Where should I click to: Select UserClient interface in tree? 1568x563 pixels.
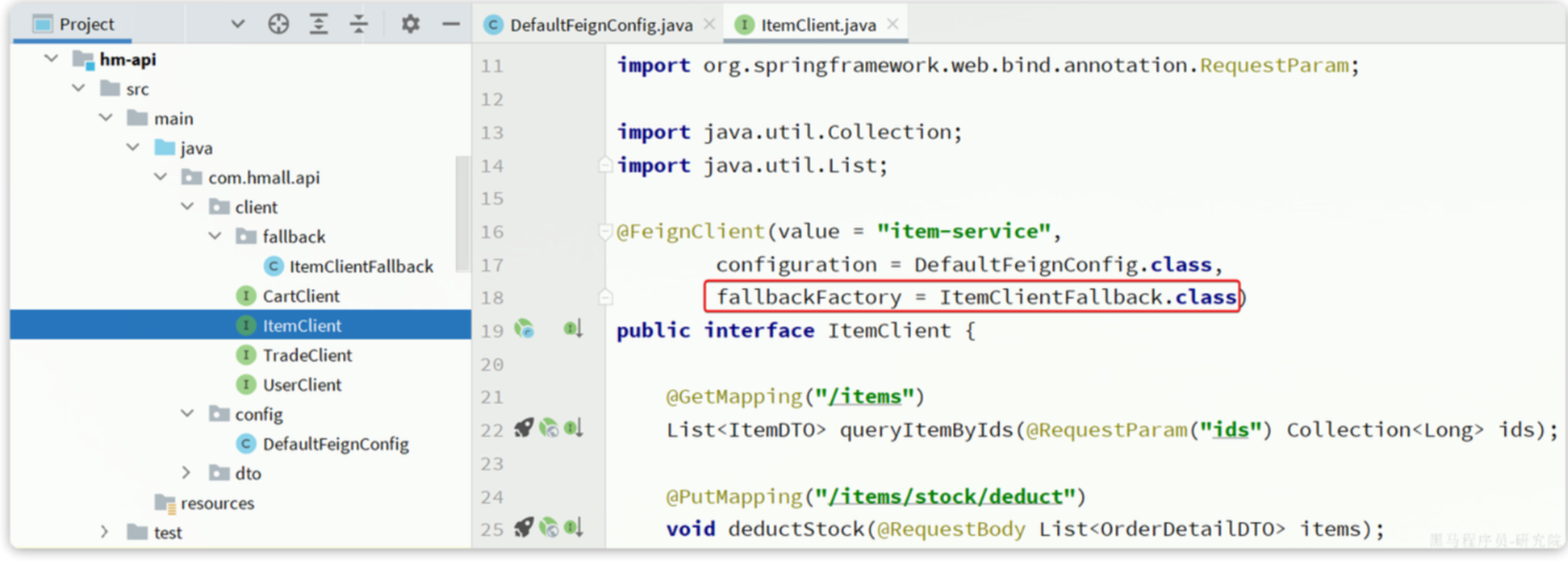[x=302, y=385]
